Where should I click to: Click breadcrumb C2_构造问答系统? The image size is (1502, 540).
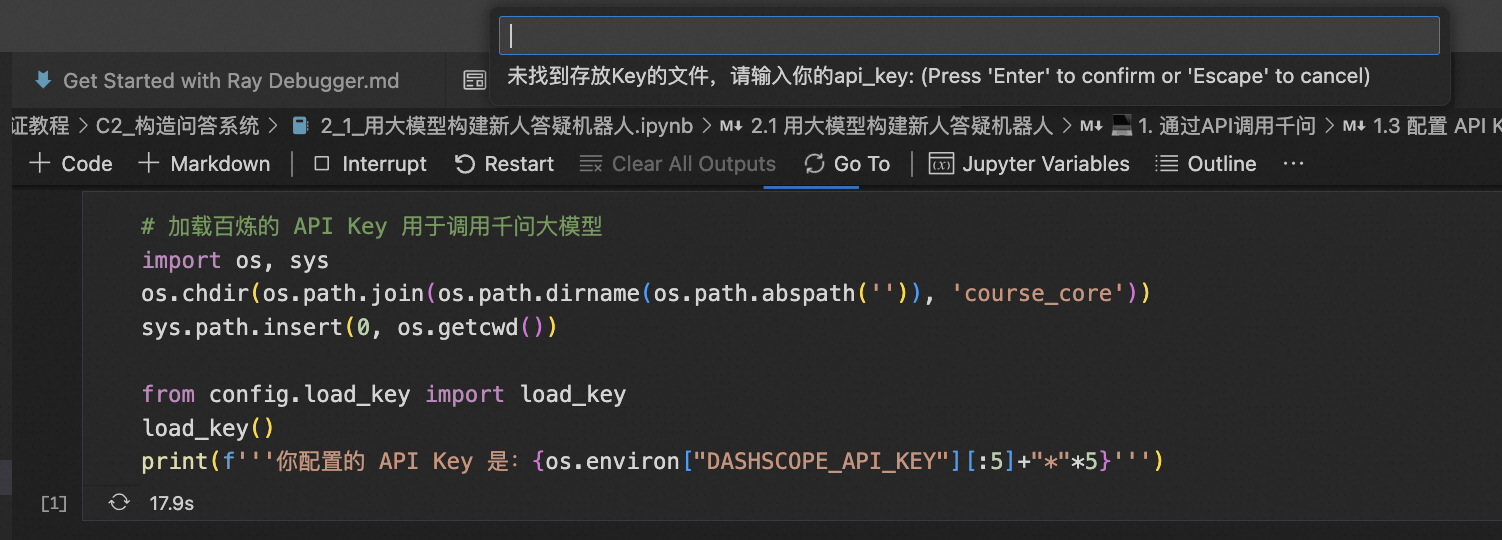coord(177,126)
